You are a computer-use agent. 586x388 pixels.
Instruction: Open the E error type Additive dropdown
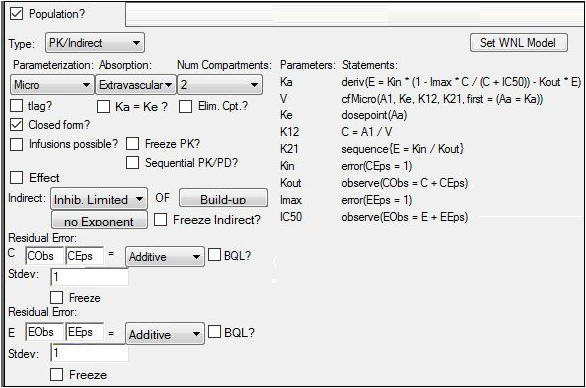[165, 333]
